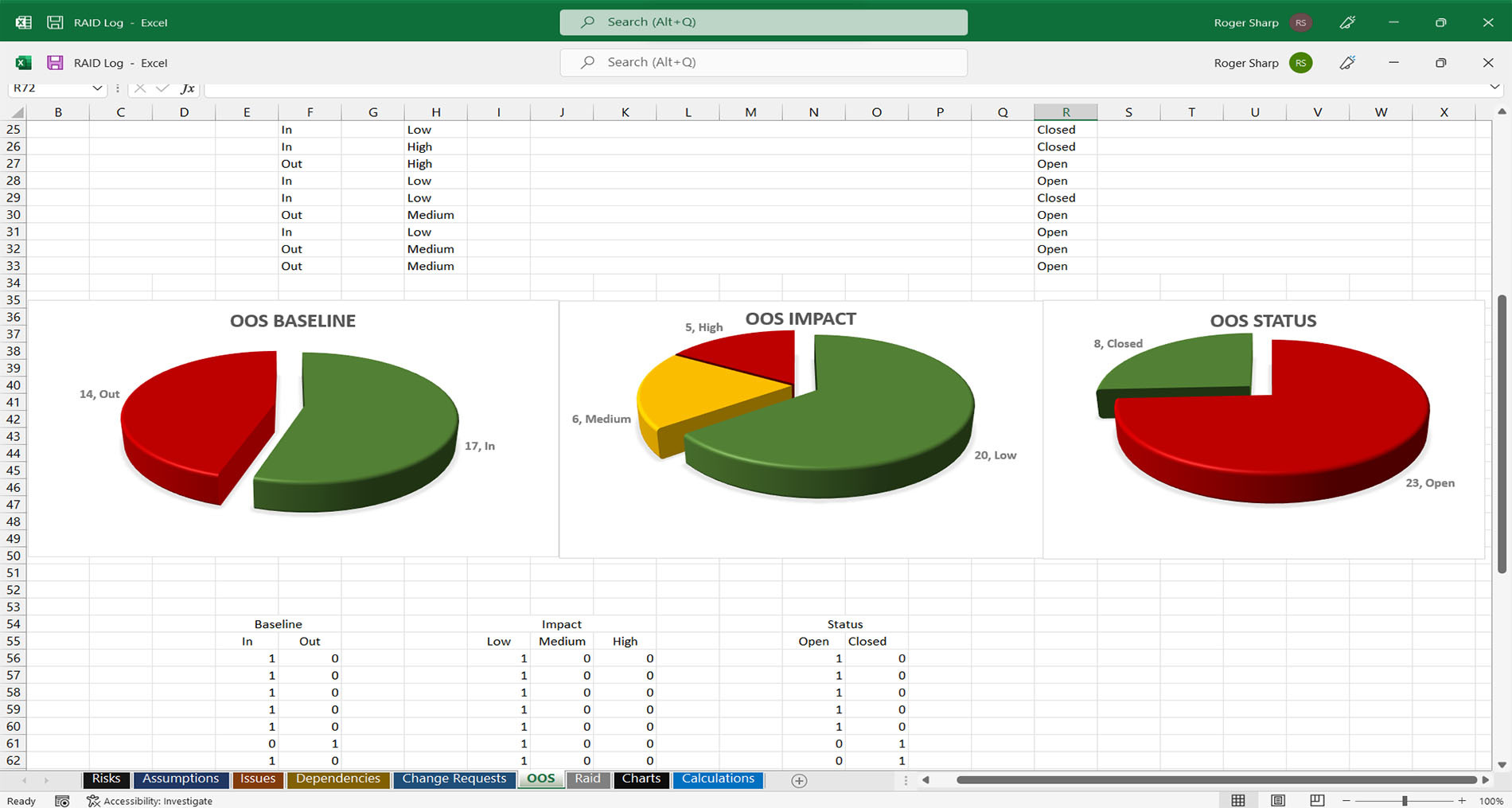
Task: Click in the Search box
Action: [764, 62]
